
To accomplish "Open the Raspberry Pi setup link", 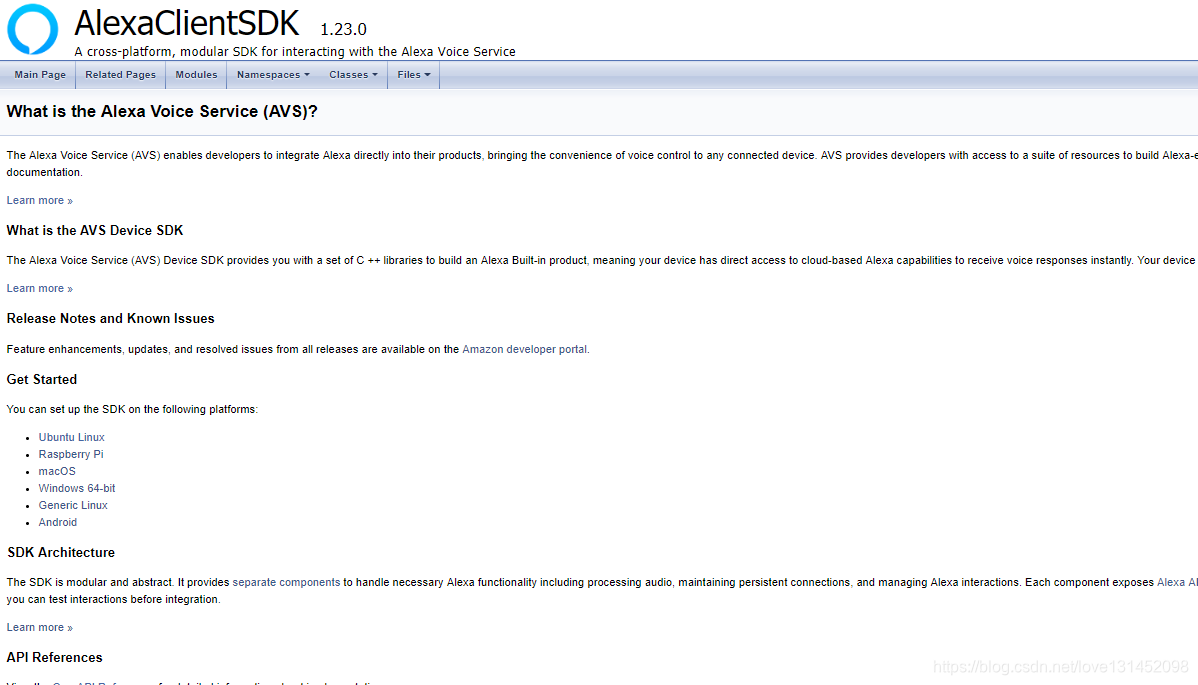I will click(x=71, y=454).
